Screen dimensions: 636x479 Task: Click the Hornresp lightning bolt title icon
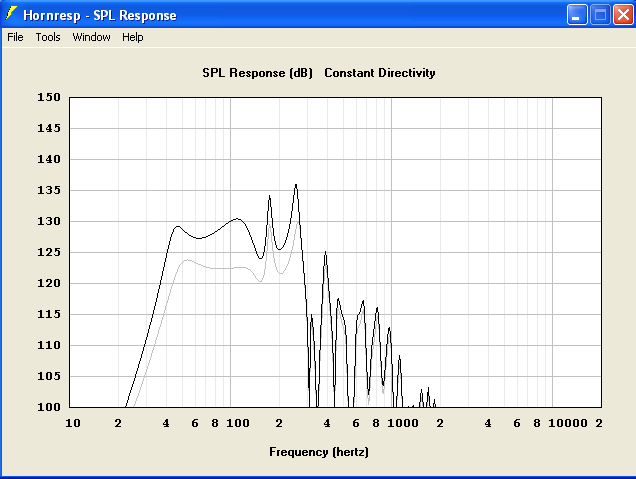point(11,14)
